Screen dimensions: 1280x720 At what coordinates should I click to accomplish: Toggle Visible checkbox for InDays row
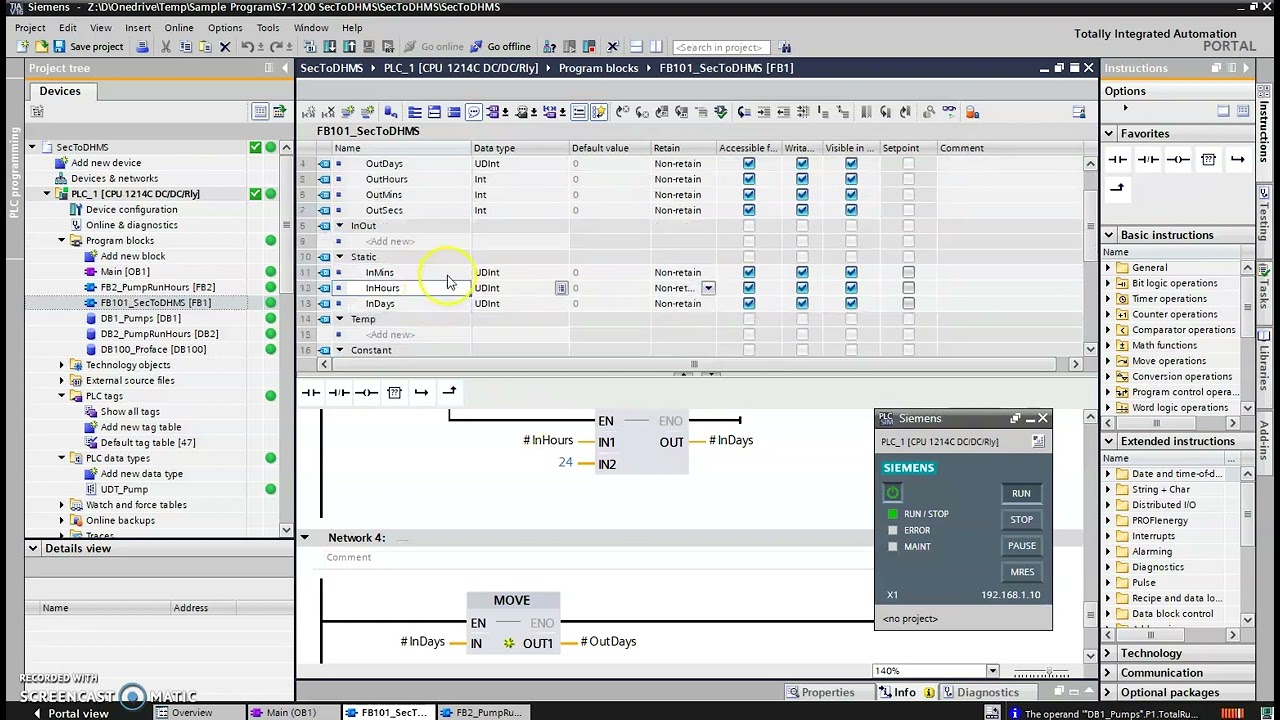851,303
